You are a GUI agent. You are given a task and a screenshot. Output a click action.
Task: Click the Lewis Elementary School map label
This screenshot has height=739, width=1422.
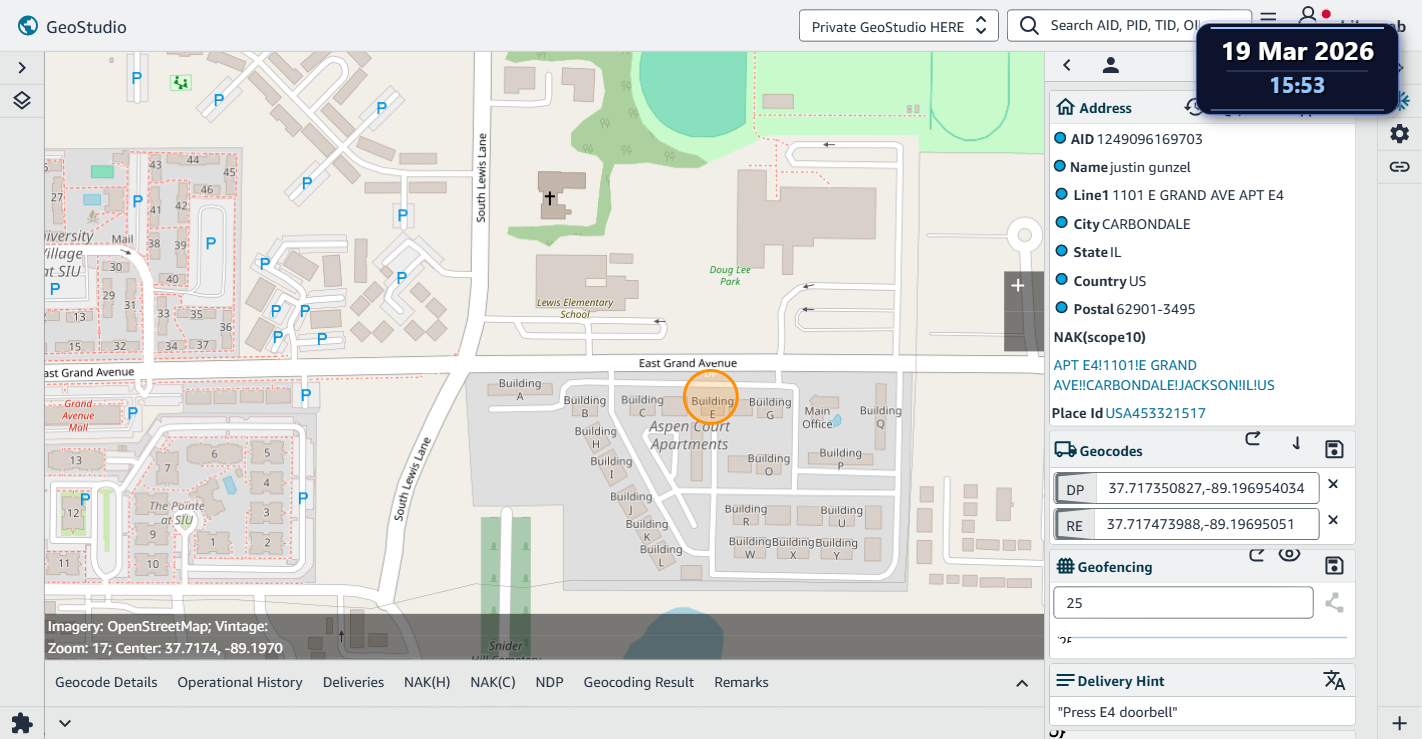point(575,307)
